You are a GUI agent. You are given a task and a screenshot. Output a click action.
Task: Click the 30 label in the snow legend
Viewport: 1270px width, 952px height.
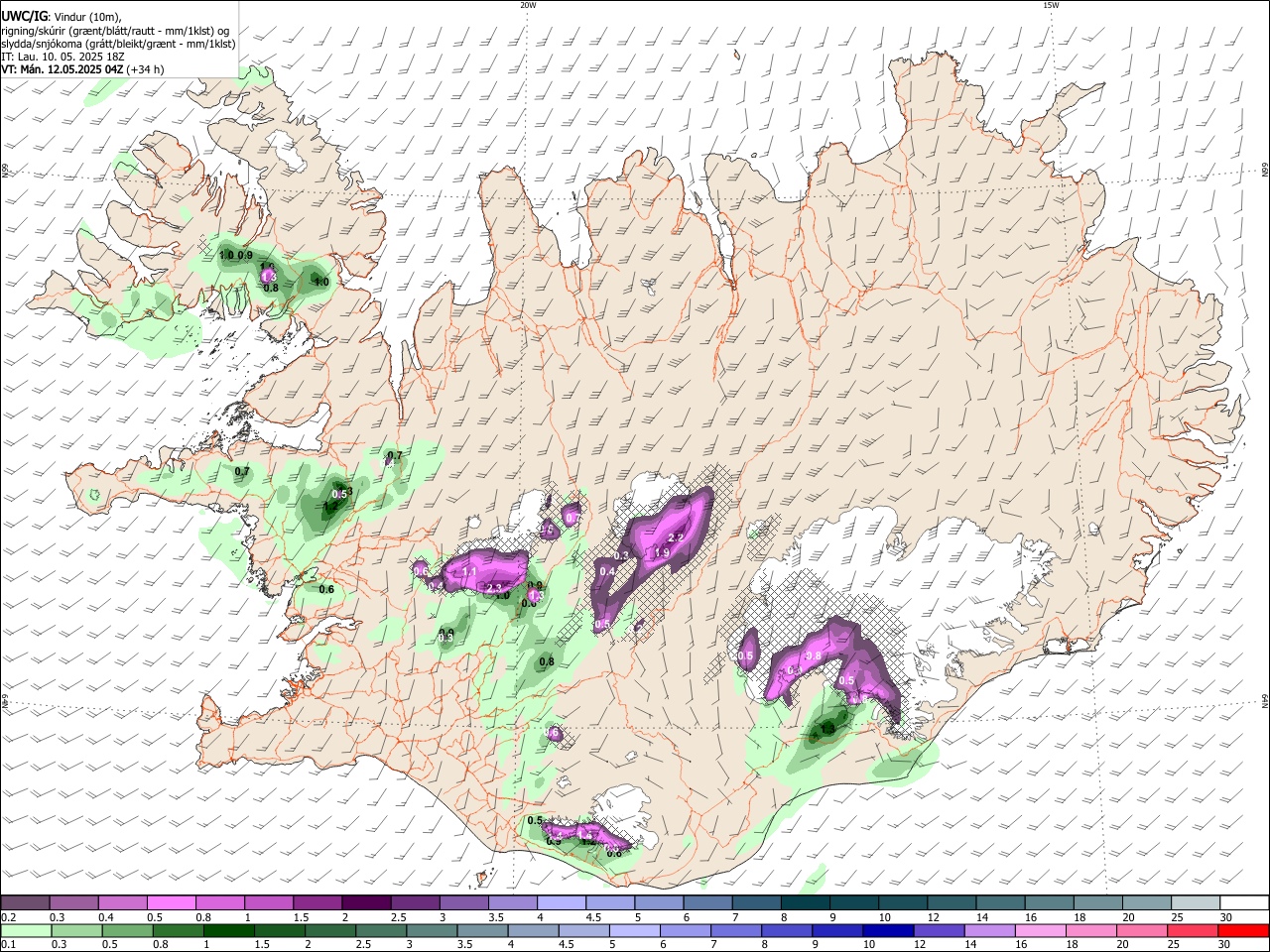click(x=1225, y=918)
